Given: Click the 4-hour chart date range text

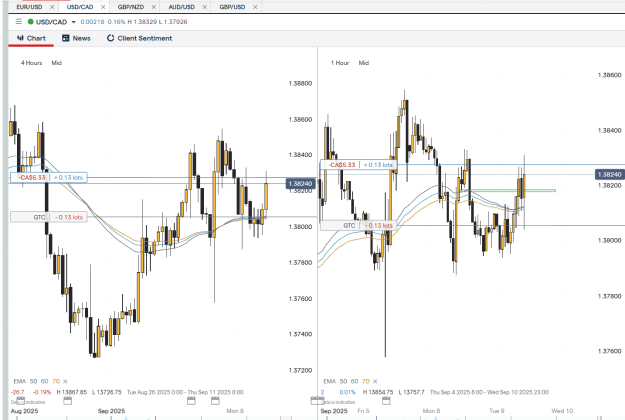Looking at the screenshot, I should tap(185, 392).
